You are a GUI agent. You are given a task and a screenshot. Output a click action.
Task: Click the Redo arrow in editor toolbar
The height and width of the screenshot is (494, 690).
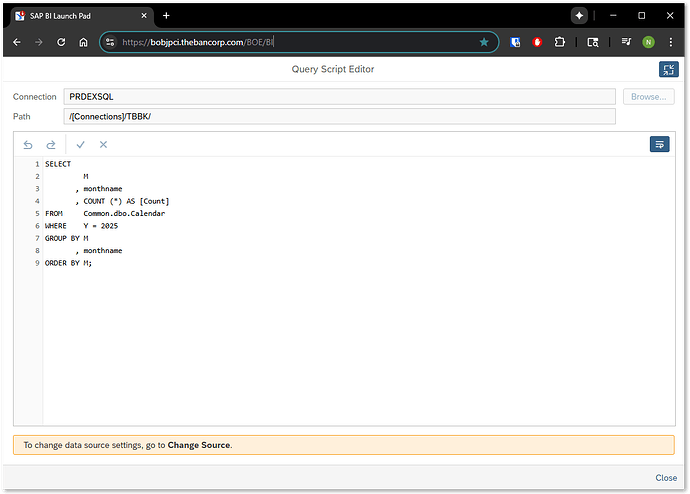[x=51, y=145]
